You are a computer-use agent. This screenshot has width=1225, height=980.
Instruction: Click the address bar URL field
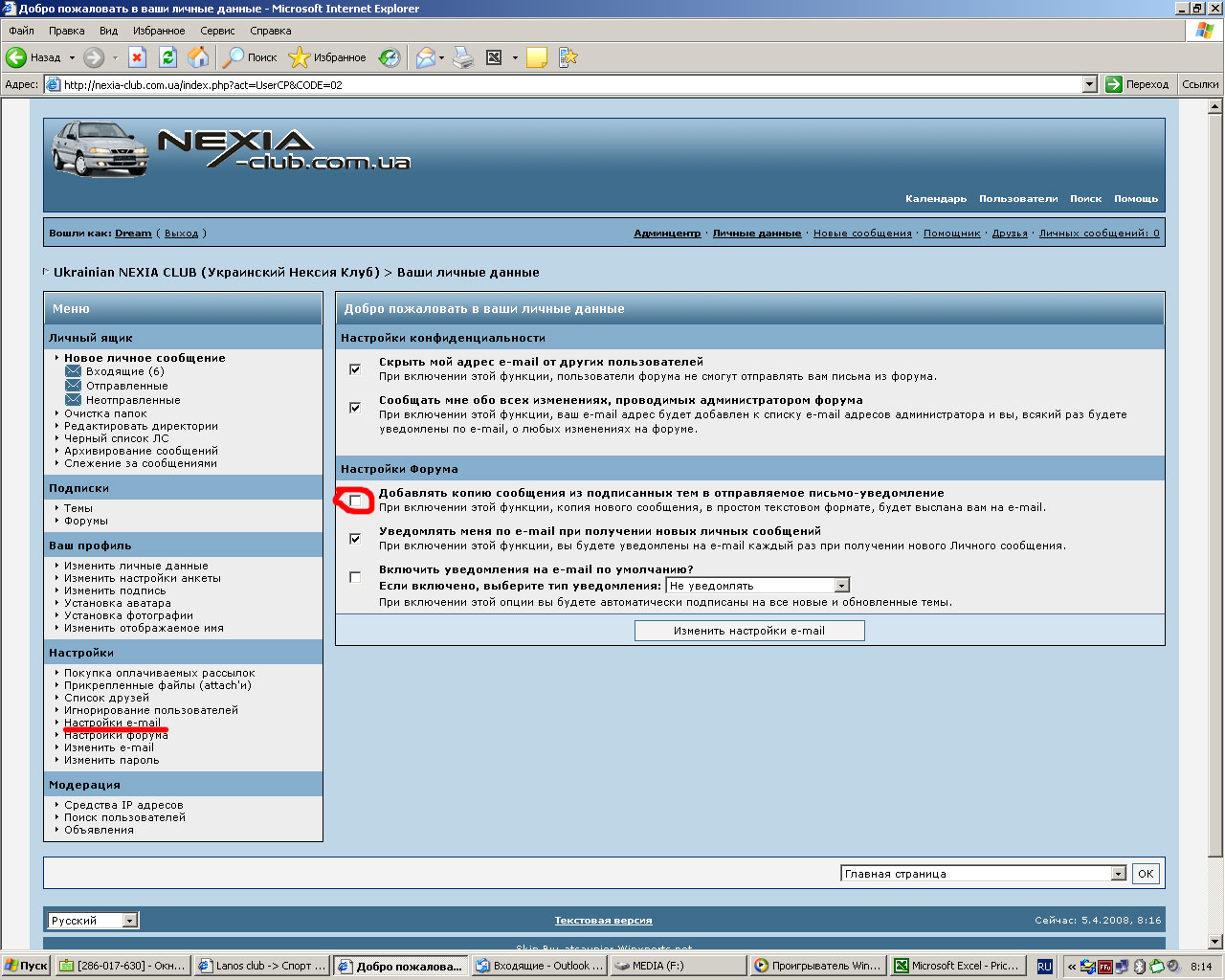(x=565, y=84)
